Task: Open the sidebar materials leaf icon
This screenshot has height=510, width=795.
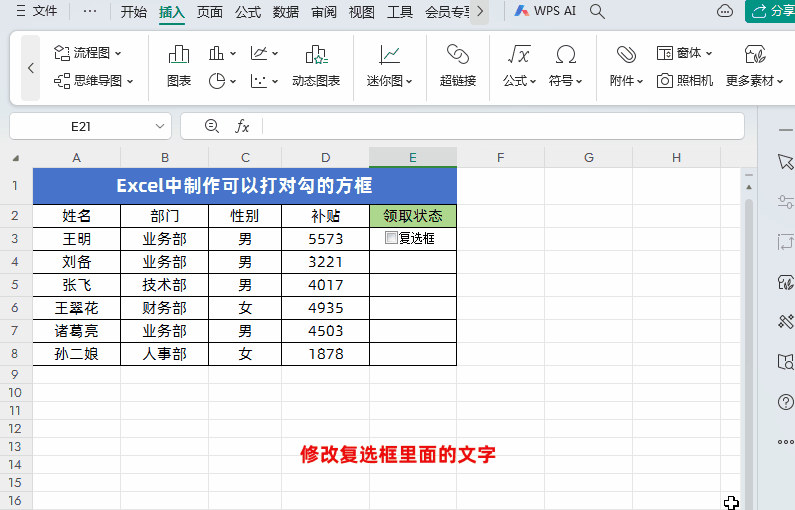Action: click(785, 282)
